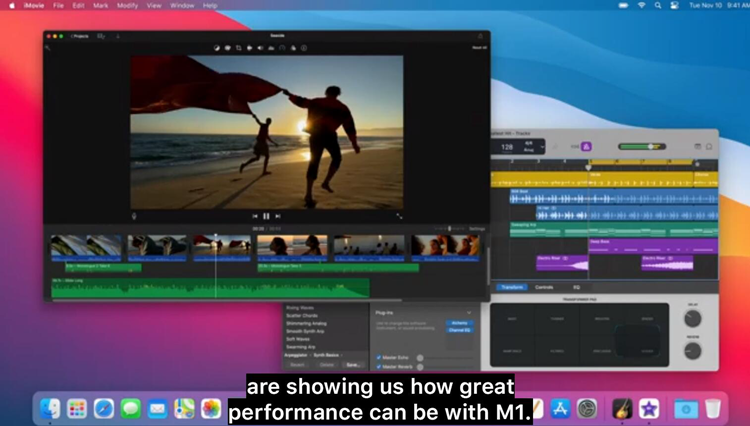Click the Master Echo slider knob

point(420,358)
